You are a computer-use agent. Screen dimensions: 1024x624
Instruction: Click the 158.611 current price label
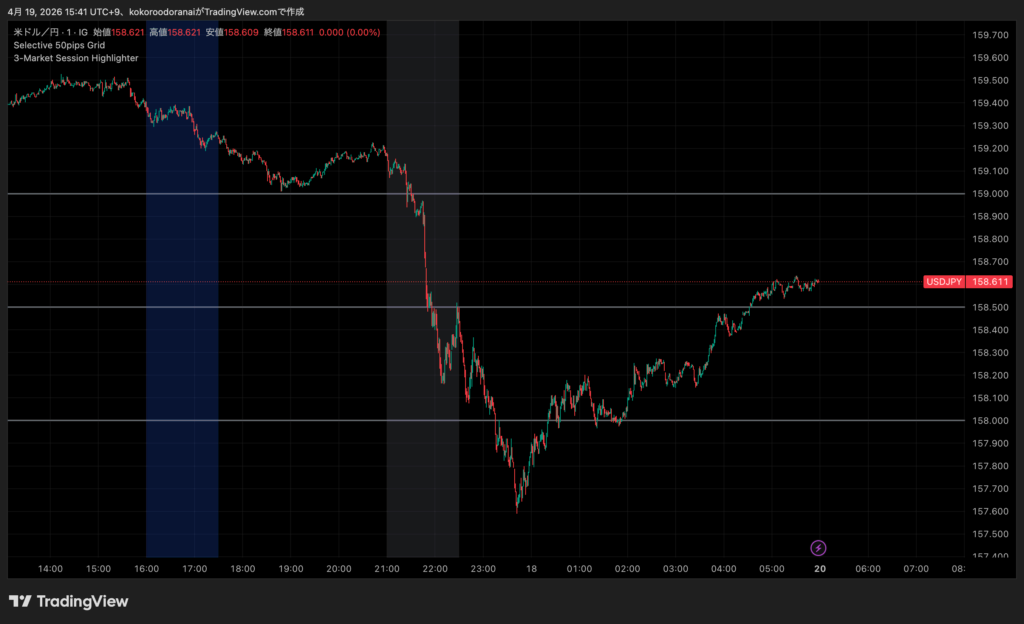988,282
